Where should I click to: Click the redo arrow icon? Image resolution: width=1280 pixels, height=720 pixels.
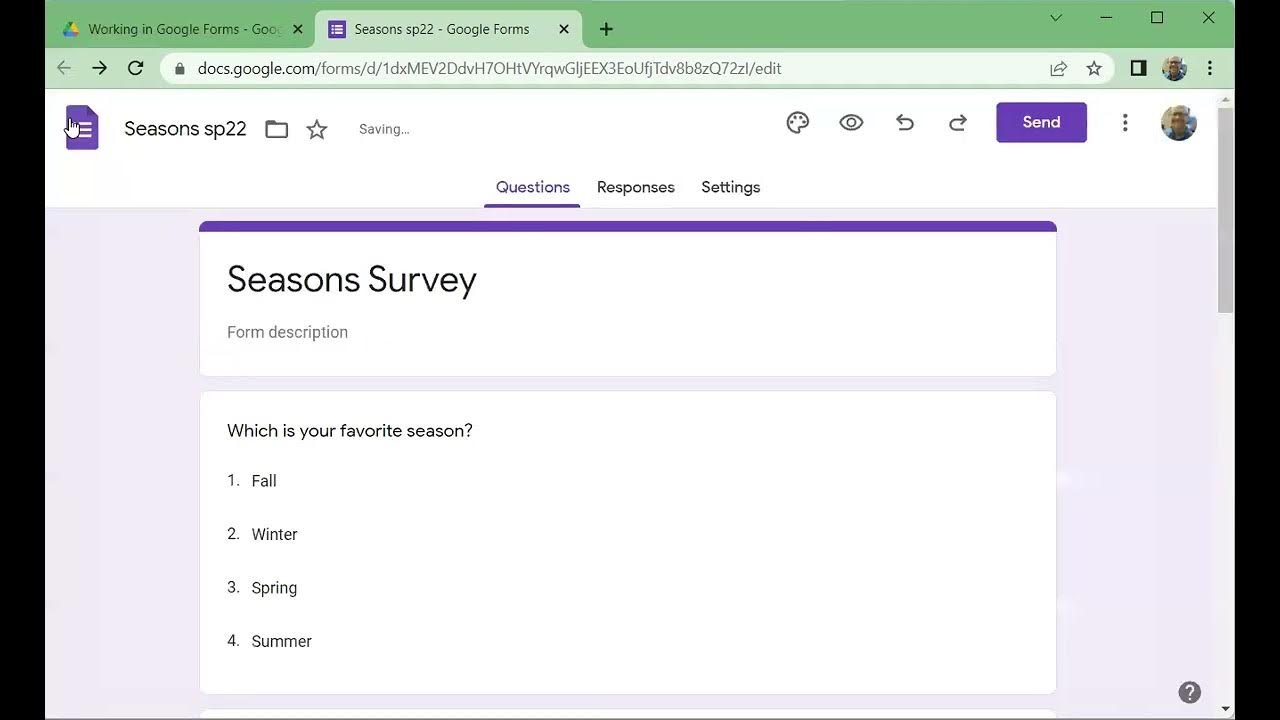tap(958, 123)
